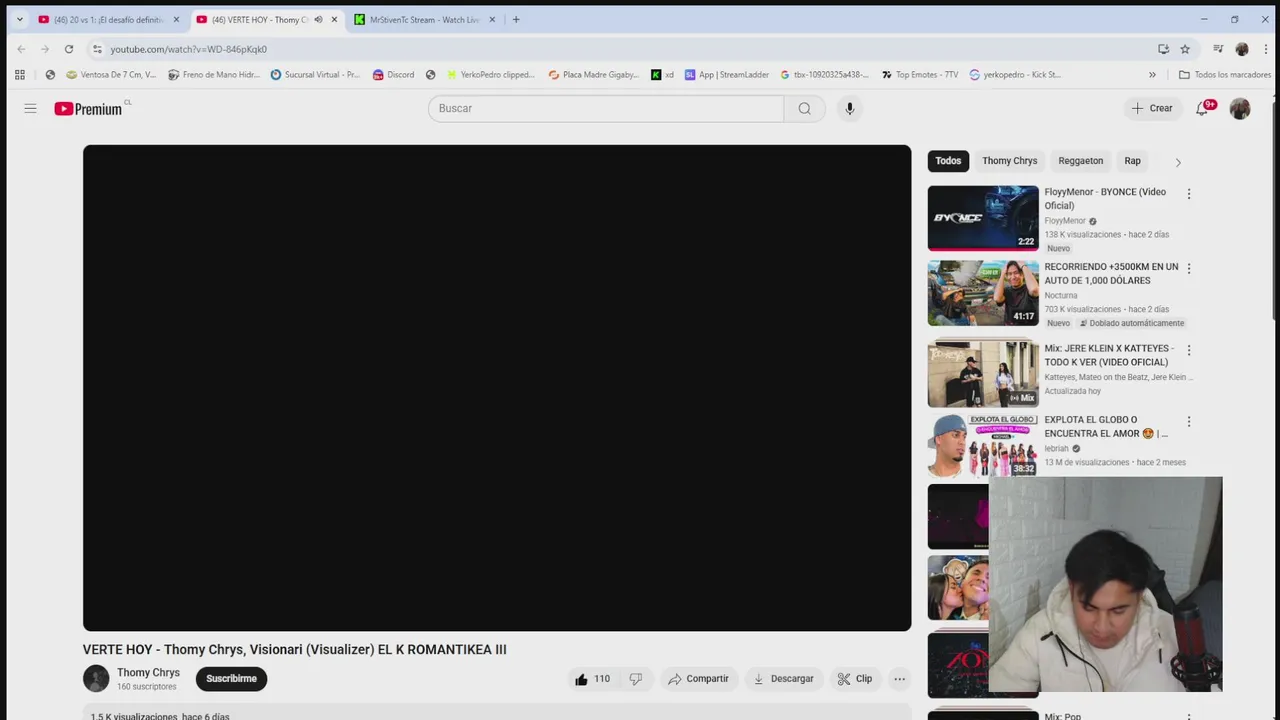Open the Crear menu
Image resolution: width=1280 pixels, height=720 pixels.
[1152, 108]
